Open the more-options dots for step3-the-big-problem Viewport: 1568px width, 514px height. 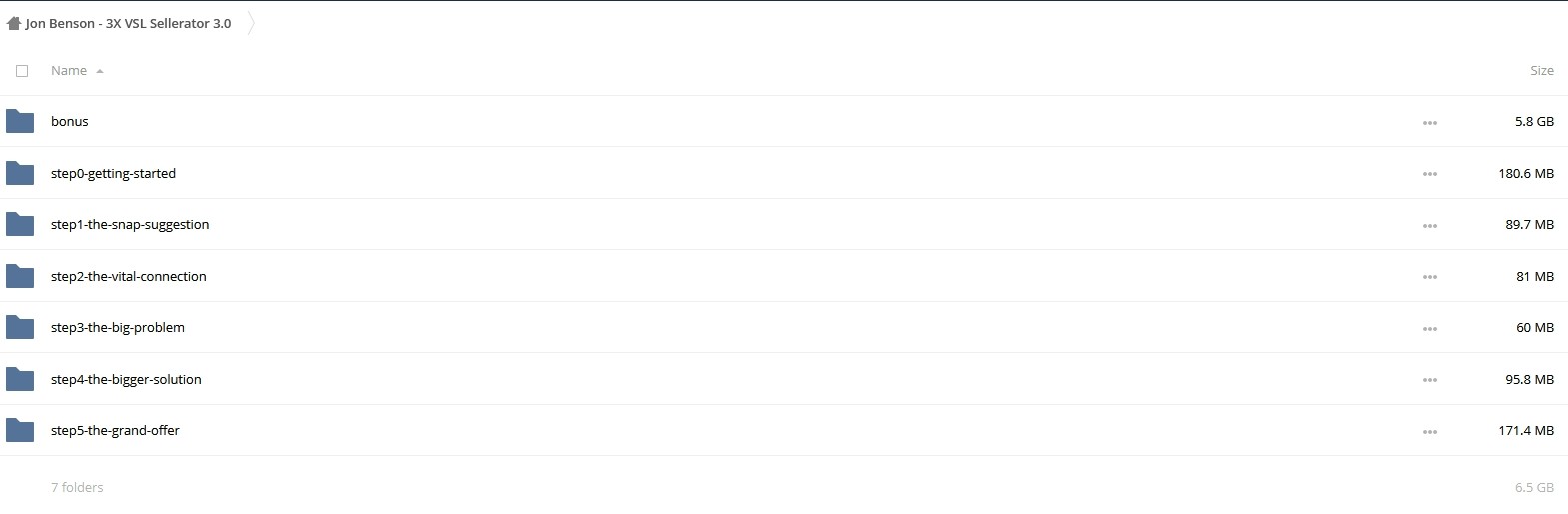(x=1430, y=329)
